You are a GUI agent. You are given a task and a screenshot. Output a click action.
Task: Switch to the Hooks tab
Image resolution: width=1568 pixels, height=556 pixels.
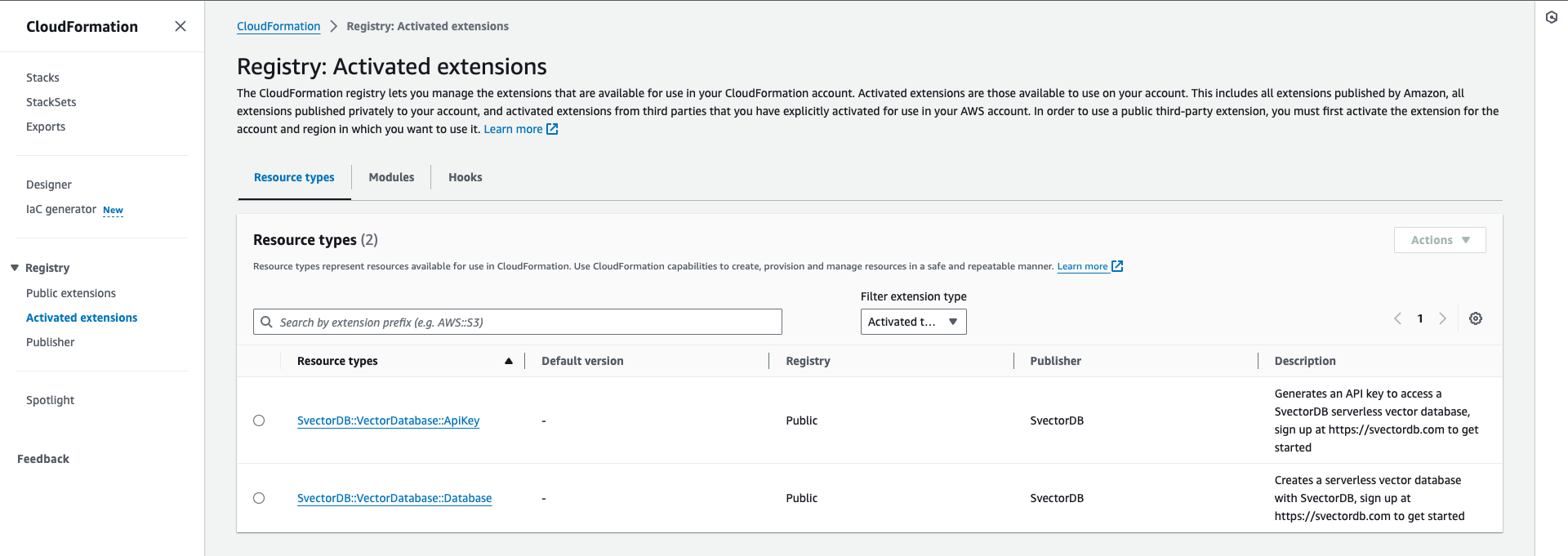(465, 177)
